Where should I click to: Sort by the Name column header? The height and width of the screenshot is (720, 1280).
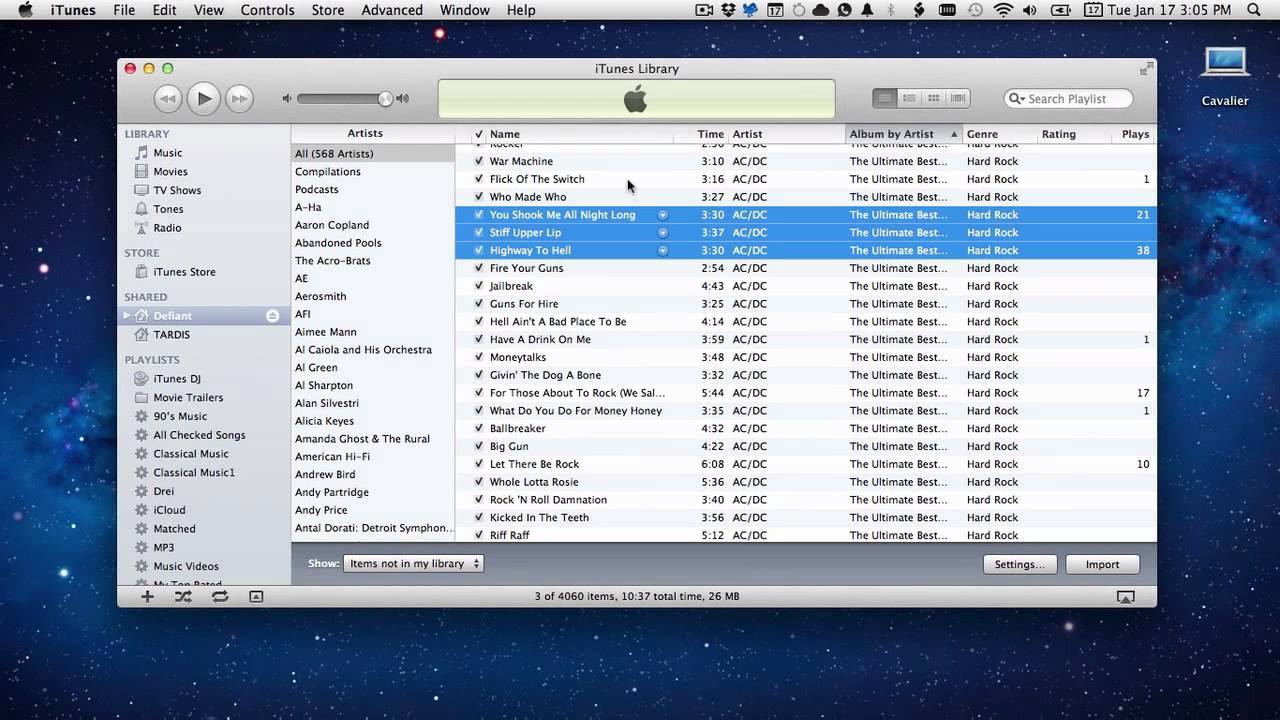(578, 134)
